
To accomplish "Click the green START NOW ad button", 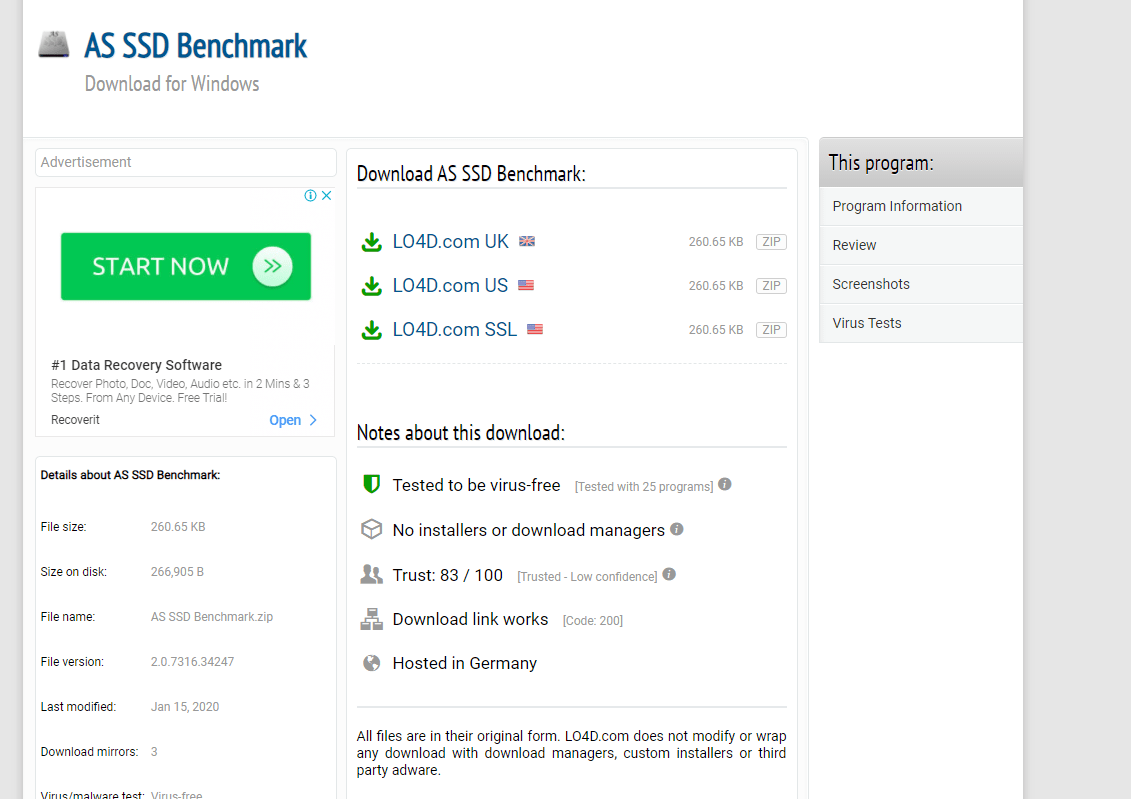I will (185, 266).
